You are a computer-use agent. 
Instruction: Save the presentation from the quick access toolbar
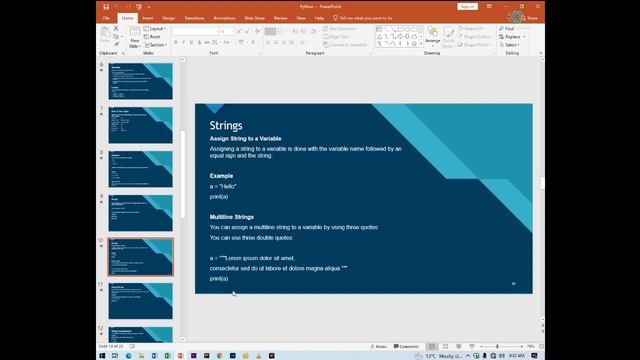pos(106,7)
